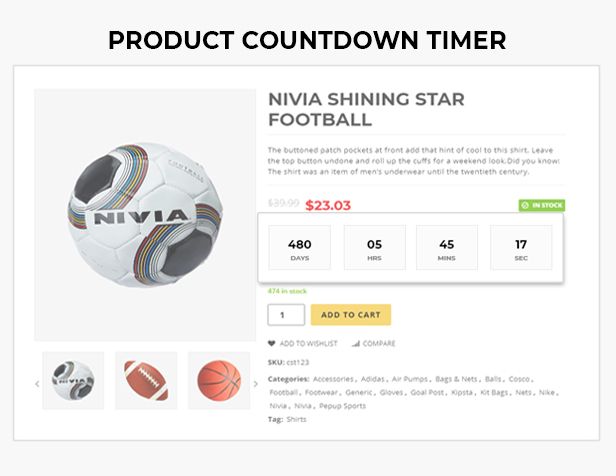Click previous thumbnail arrow in gallery
The width and height of the screenshot is (616, 476).
click(37, 383)
